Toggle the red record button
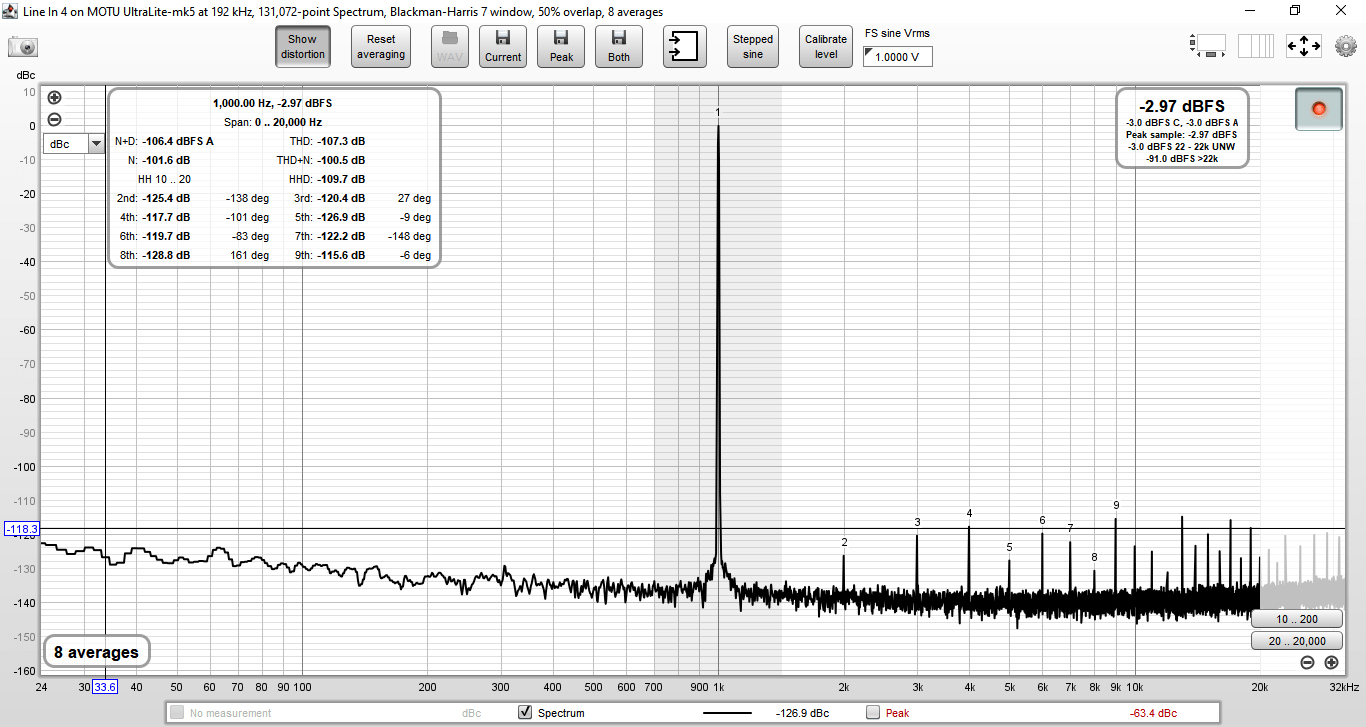Screen dimensions: 1366x727 pos(1318,108)
